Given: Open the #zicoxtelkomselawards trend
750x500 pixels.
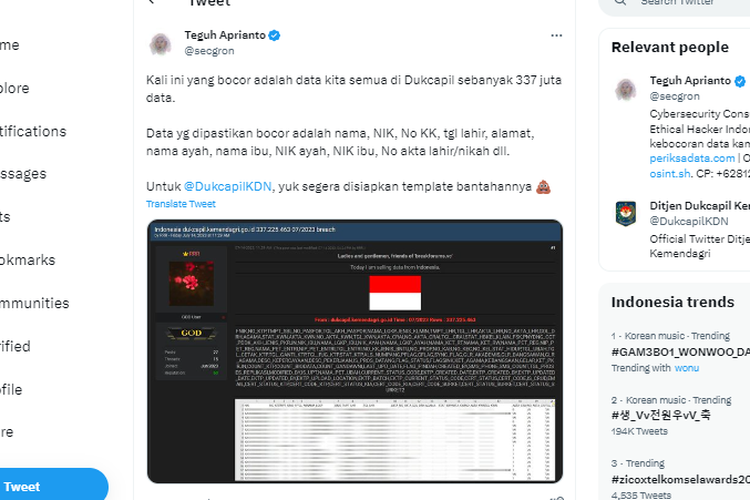Looking at the screenshot, I should coord(681,479).
